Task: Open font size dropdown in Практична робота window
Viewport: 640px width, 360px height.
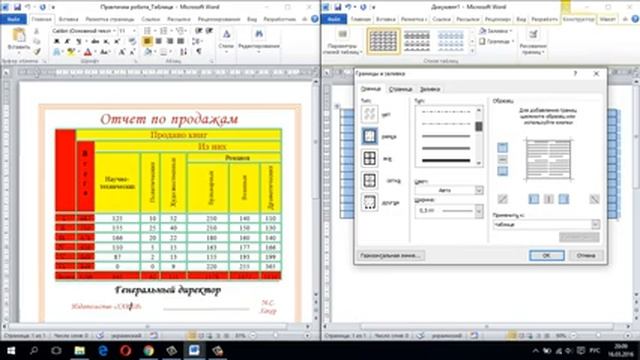Action: click(134, 31)
